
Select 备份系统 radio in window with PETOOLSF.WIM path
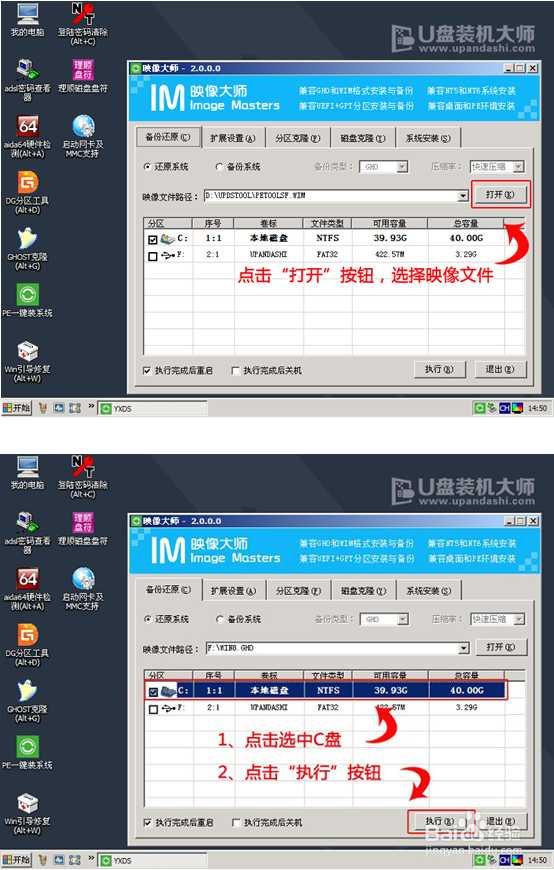coord(219,166)
